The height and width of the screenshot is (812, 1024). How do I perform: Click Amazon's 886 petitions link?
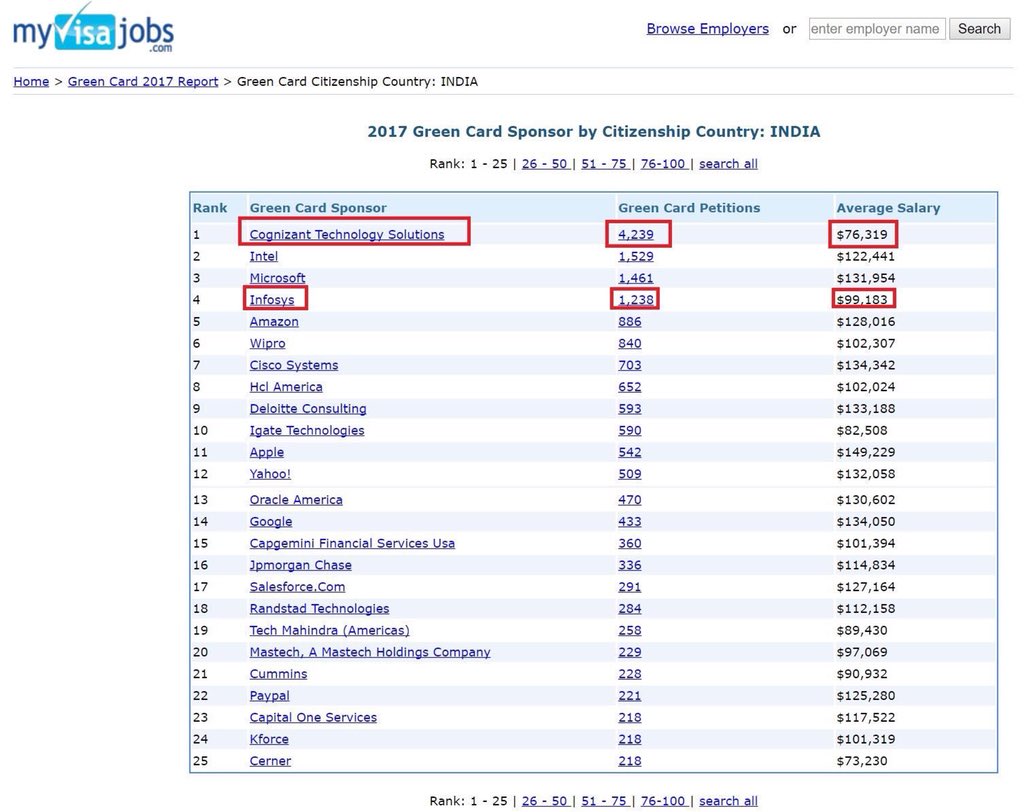630,321
